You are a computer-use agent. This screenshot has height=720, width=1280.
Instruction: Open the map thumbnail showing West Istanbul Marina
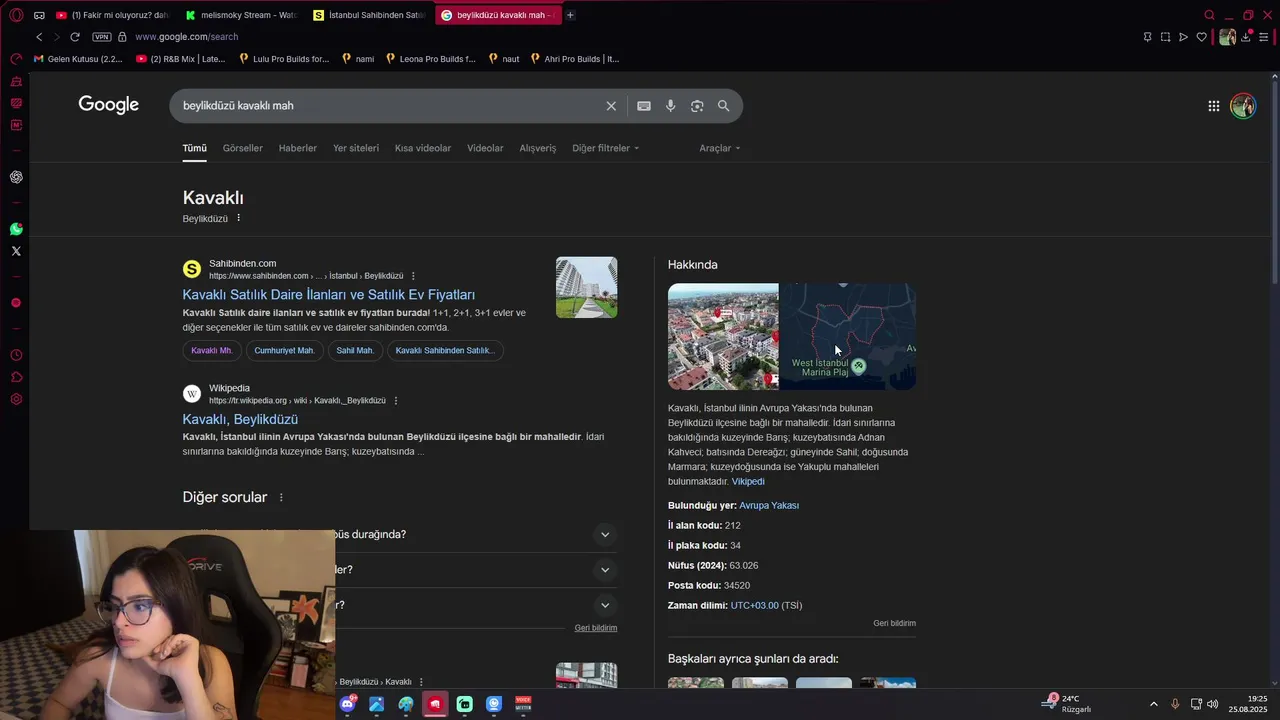848,337
